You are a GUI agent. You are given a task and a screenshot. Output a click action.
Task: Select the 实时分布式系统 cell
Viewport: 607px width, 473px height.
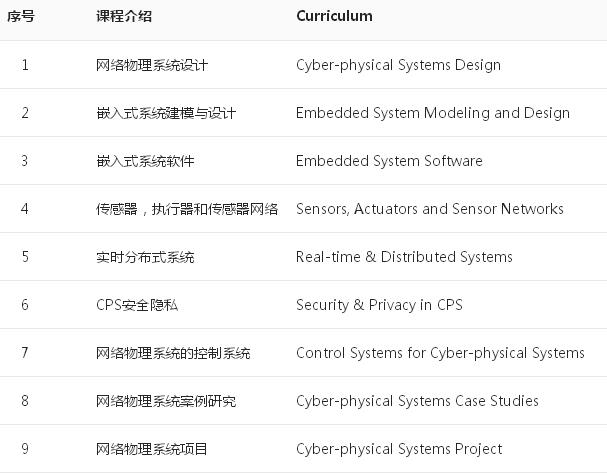click(x=145, y=257)
